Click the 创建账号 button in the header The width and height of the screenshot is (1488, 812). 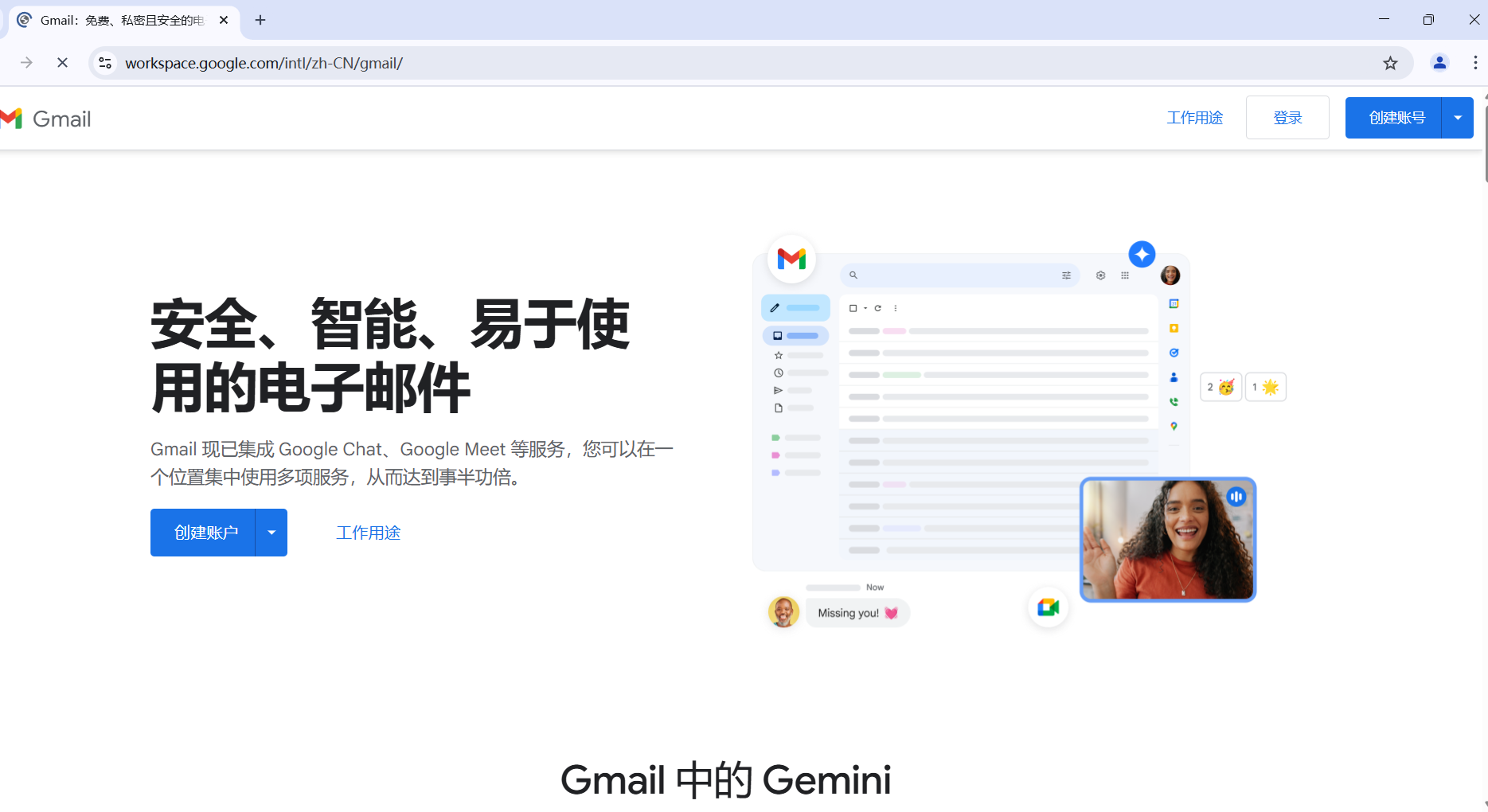1393,118
